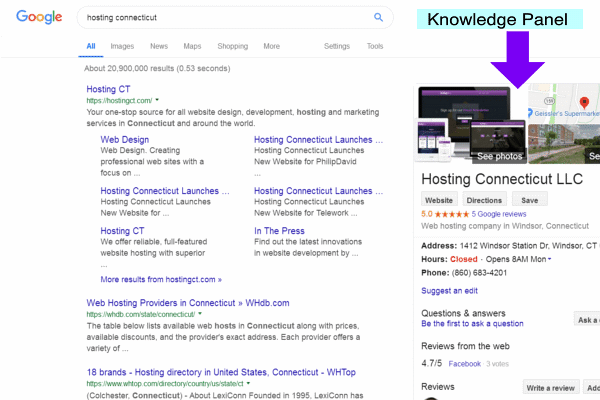Switch to the Images tab
Viewport: 600px width, 400px height.
(122, 46)
